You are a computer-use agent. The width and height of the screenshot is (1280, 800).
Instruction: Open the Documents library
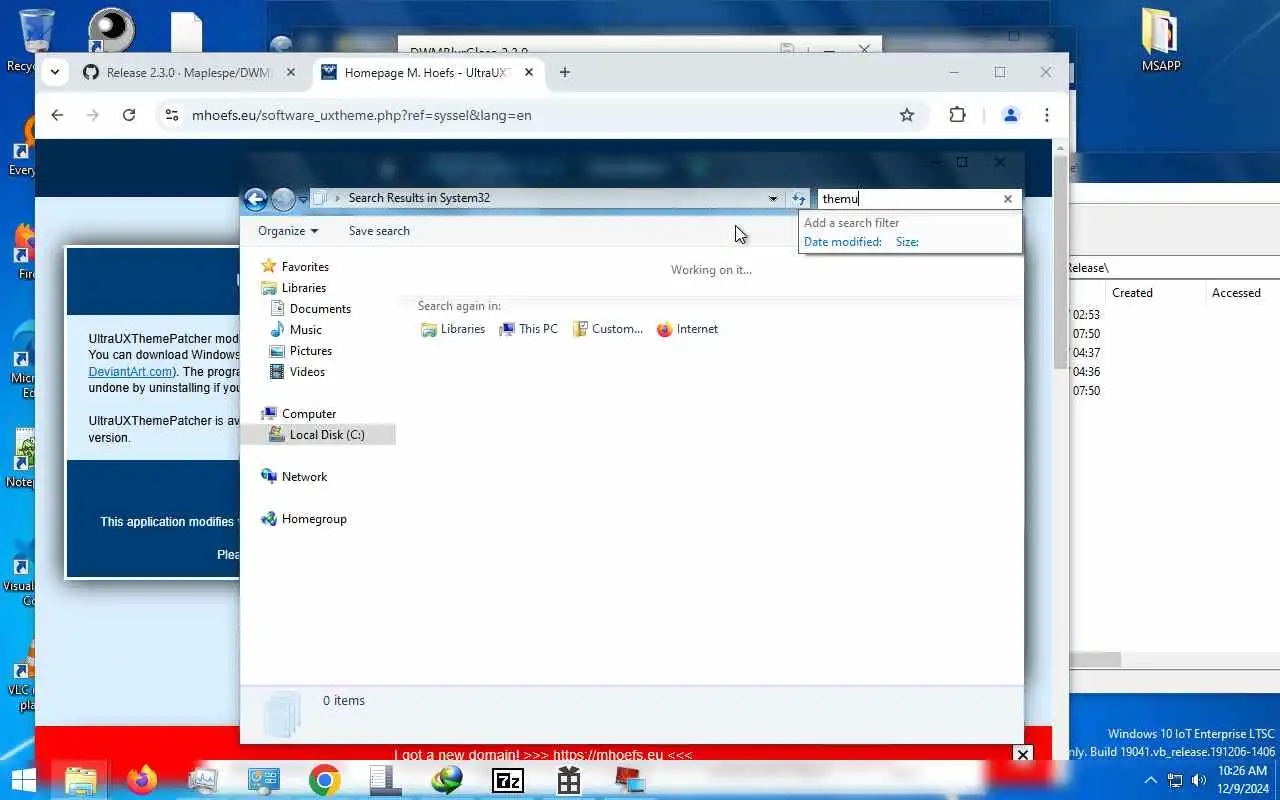click(x=320, y=309)
